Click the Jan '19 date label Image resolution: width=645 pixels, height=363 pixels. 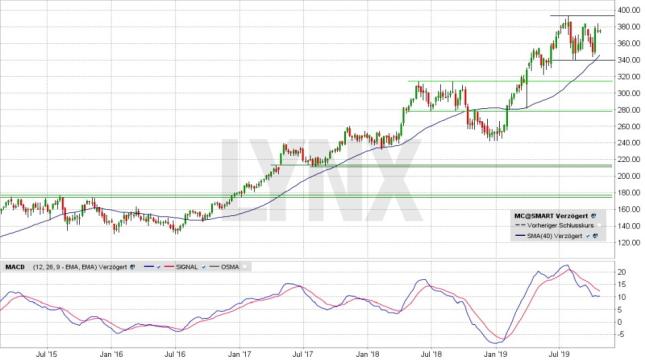coord(496,354)
